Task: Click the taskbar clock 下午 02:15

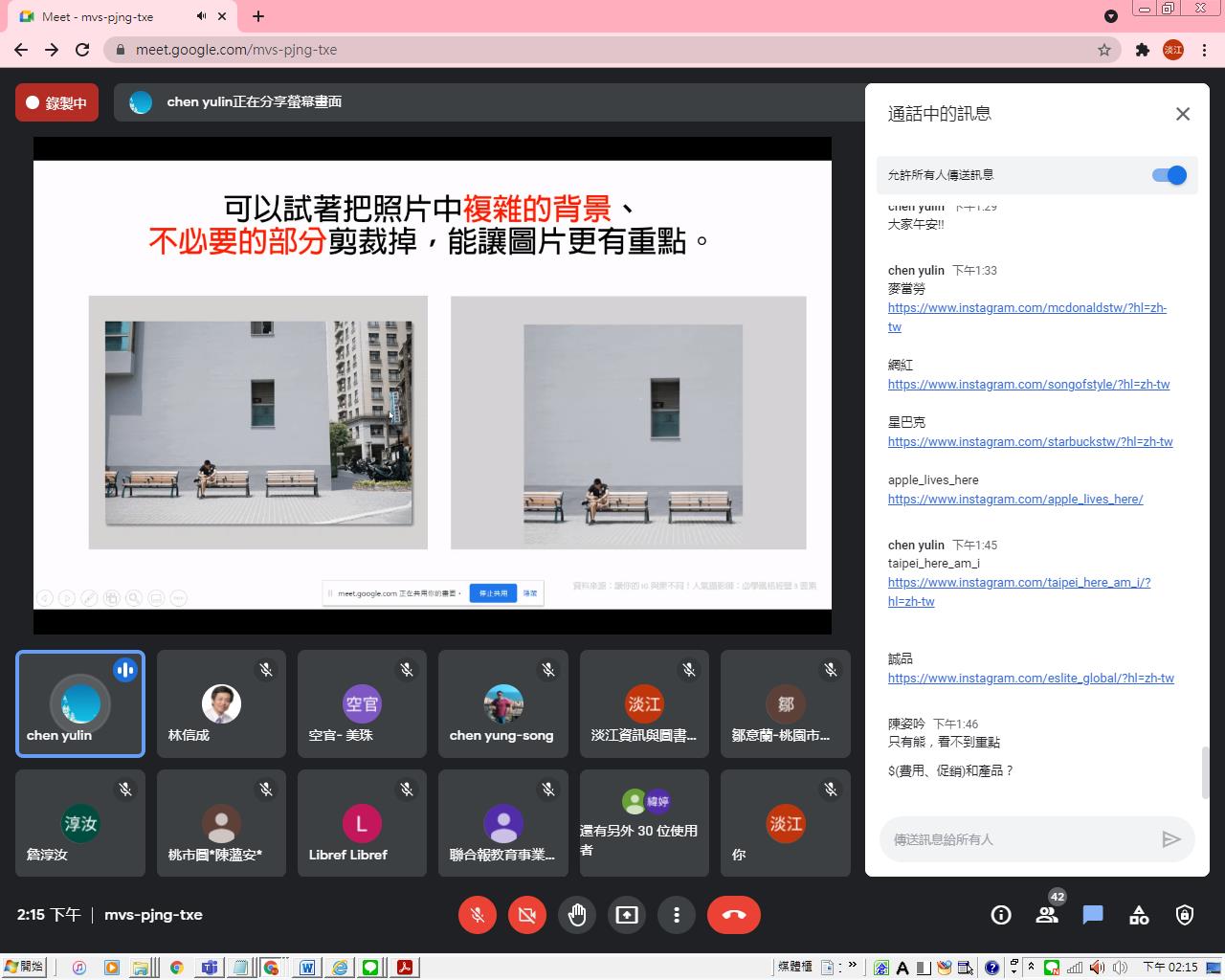Action: (x=1170, y=968)
